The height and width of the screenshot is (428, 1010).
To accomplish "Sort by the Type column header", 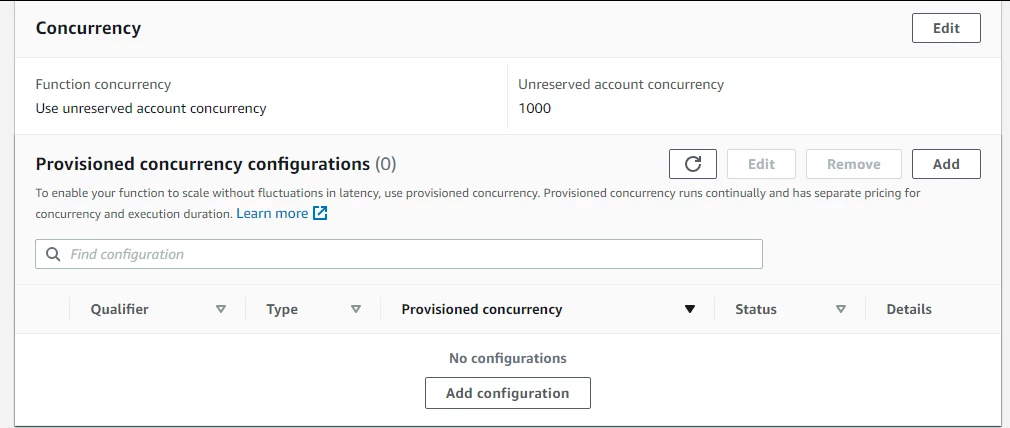I will [282, 309].
